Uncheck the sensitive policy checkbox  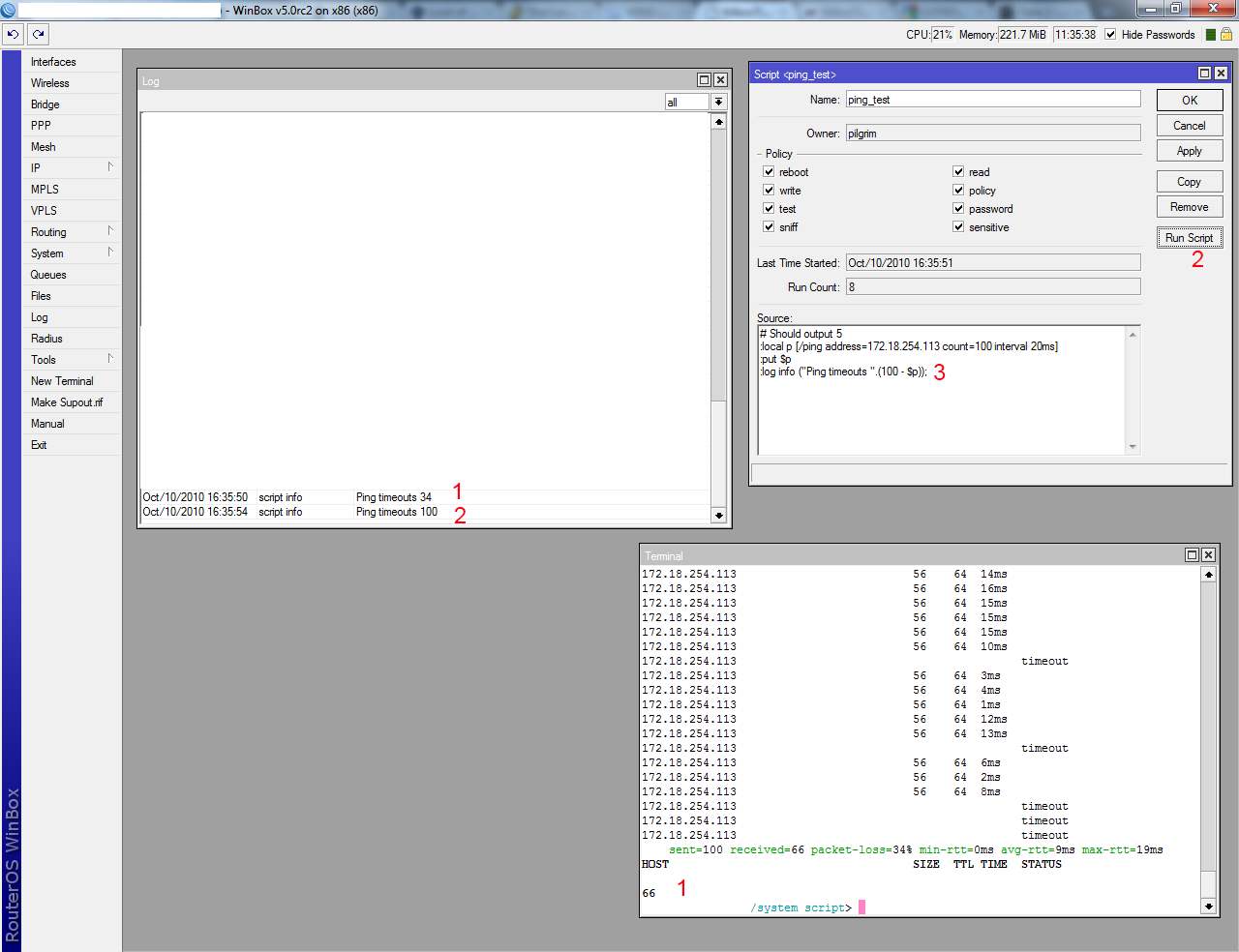point(958,226)
